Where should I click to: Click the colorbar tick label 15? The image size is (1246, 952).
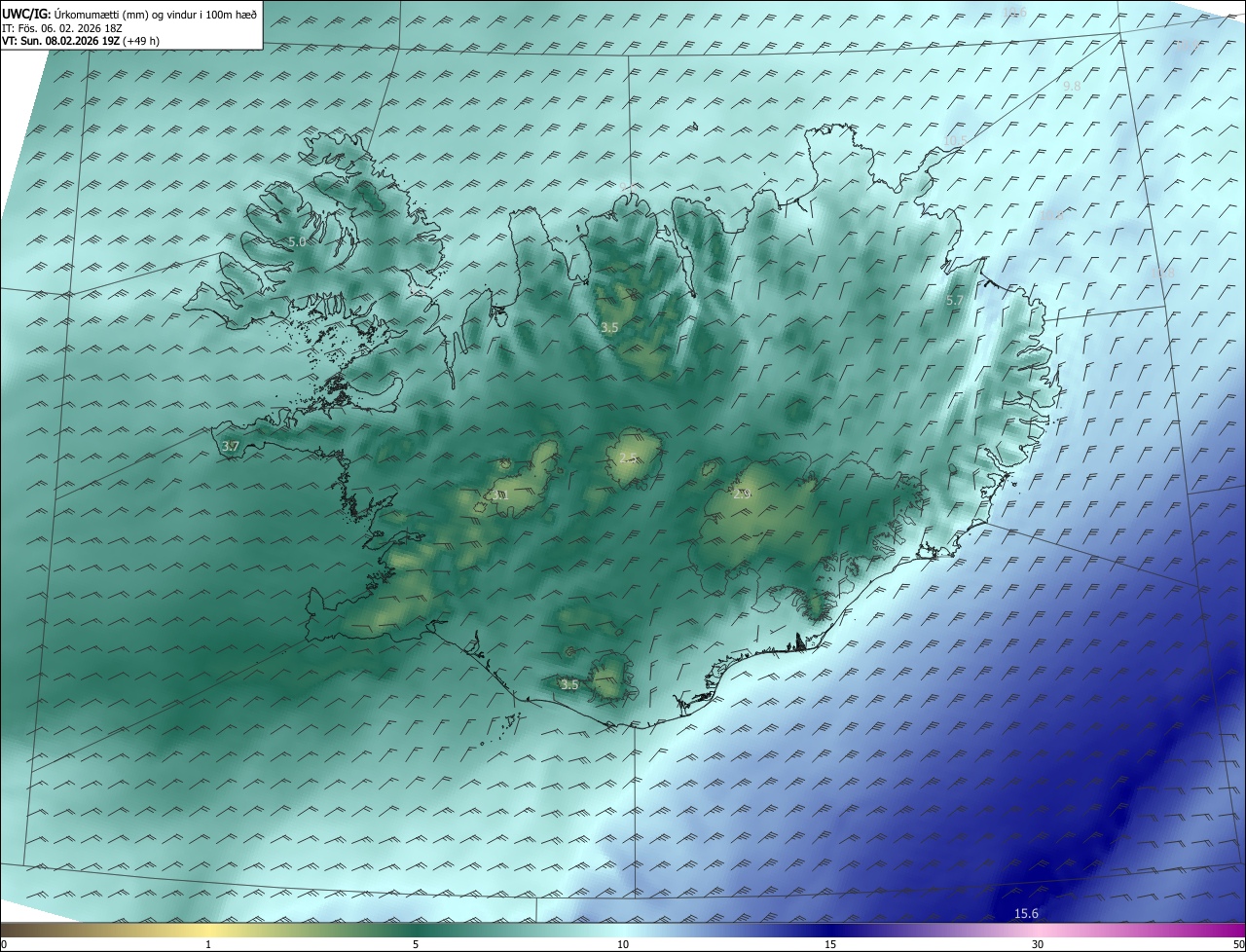click(830, 944)
